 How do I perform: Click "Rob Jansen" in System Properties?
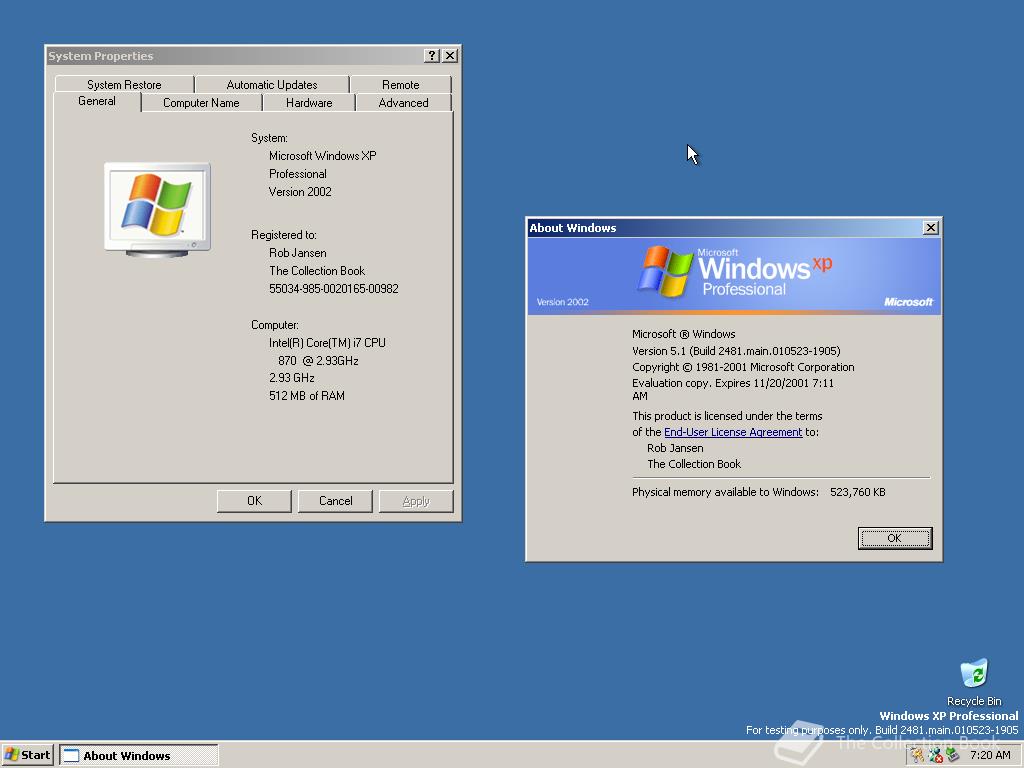[298, 253]
